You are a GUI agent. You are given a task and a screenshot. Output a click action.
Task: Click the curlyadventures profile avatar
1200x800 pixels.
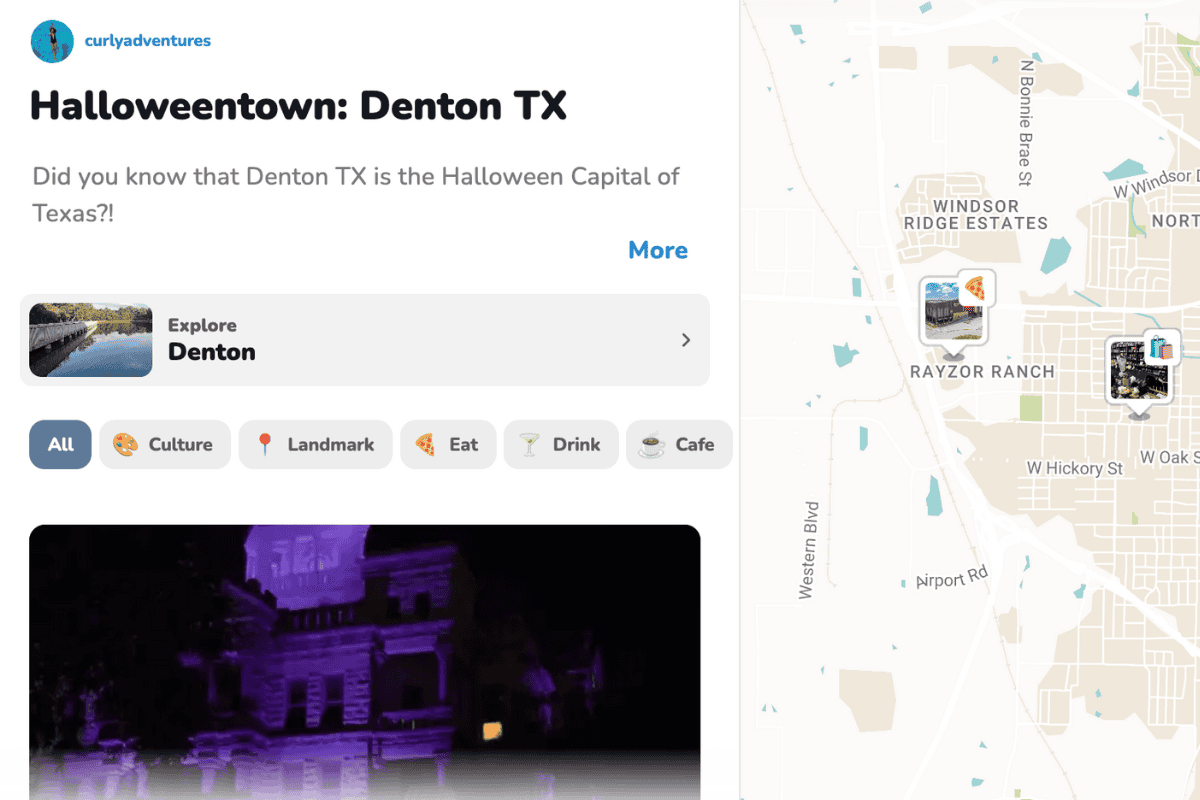pyautogui.click(x=52, y=41)
